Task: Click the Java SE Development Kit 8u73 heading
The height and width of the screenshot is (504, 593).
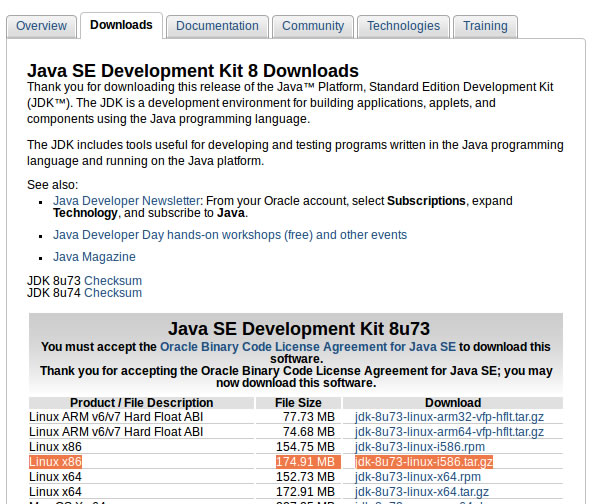Action: pyautogui.click(x=299, y=329)
